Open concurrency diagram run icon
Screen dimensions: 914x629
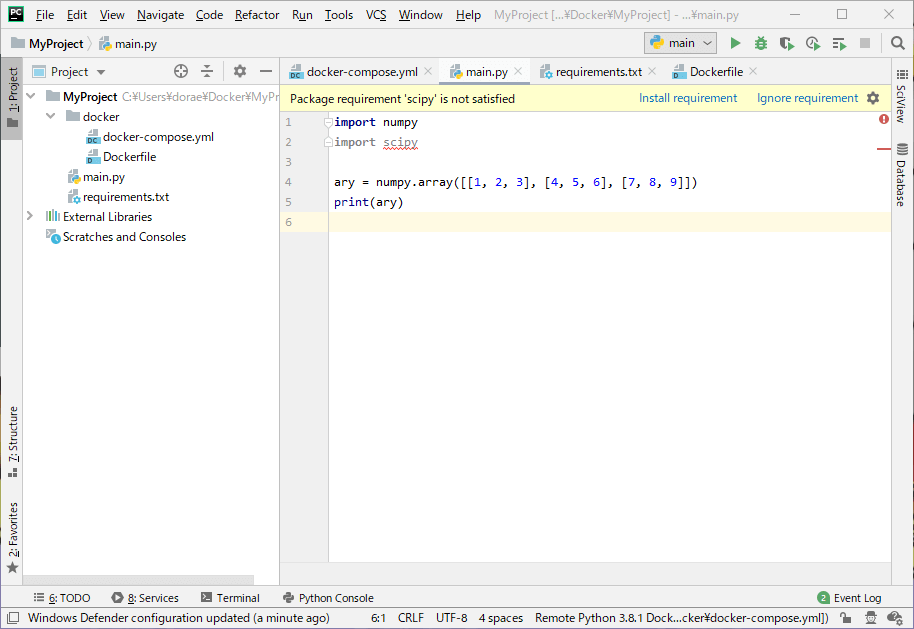(x=839, y=43)
